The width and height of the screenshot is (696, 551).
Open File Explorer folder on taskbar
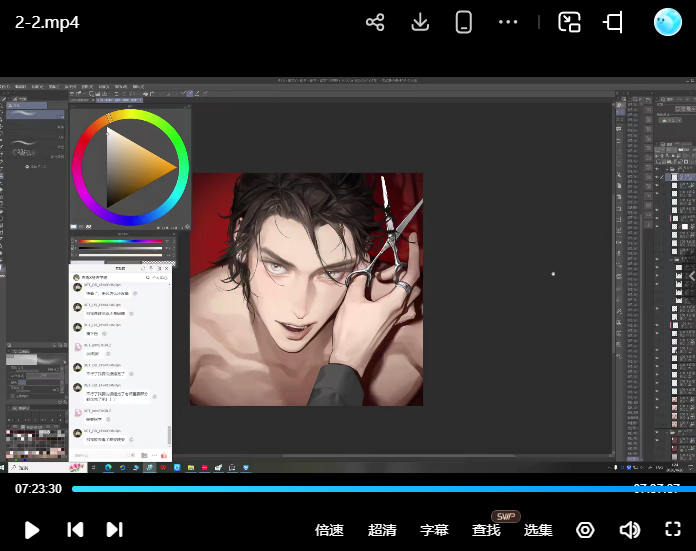[191, 468]
